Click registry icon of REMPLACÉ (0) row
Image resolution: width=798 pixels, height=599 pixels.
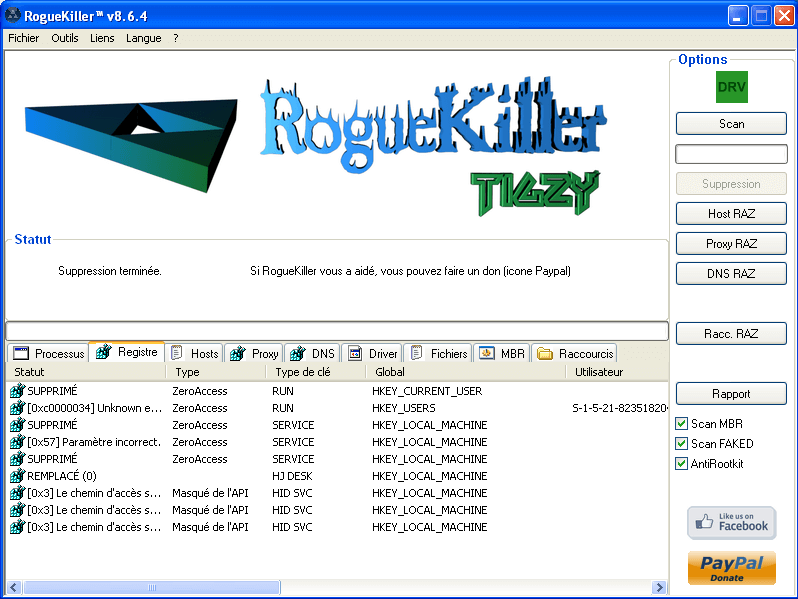17,476
